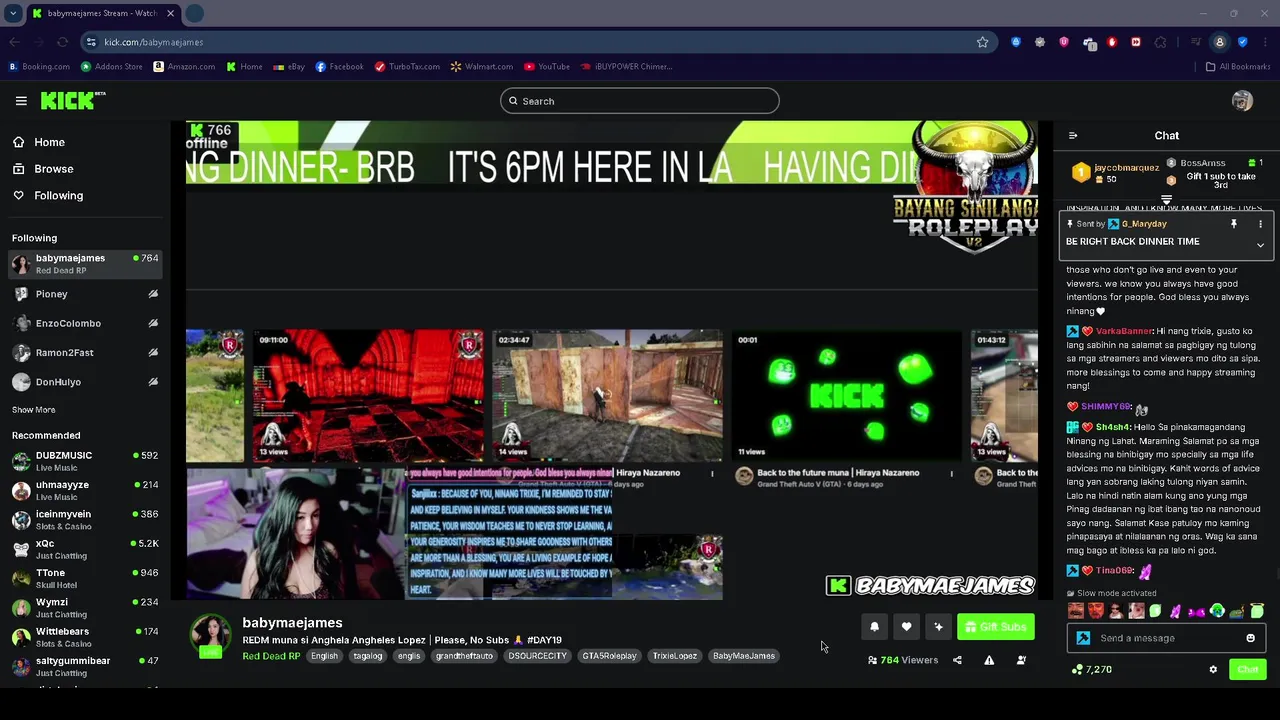
Task: Open Browse from sidebar
Action: pyautogui.click(x=54, y=169)
